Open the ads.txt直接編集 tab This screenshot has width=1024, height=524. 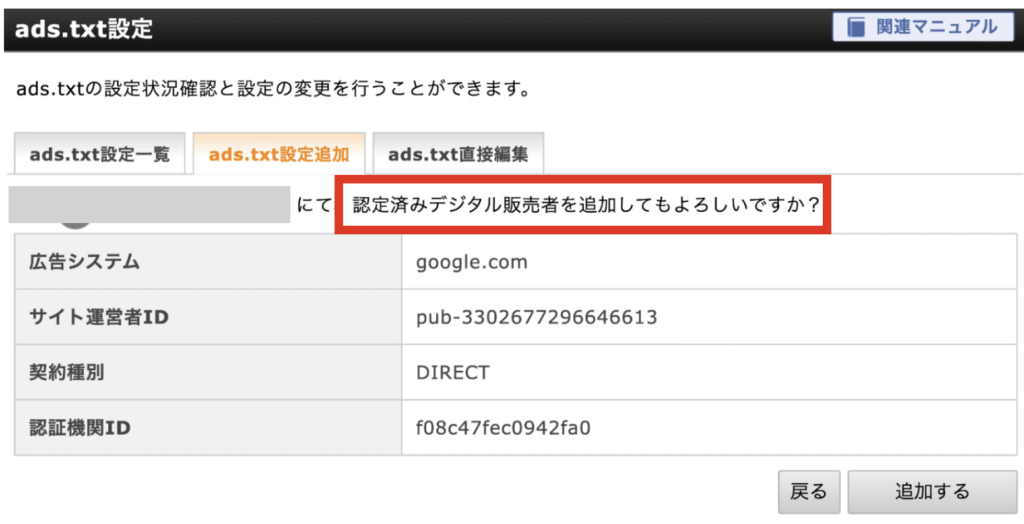point(458,155)
